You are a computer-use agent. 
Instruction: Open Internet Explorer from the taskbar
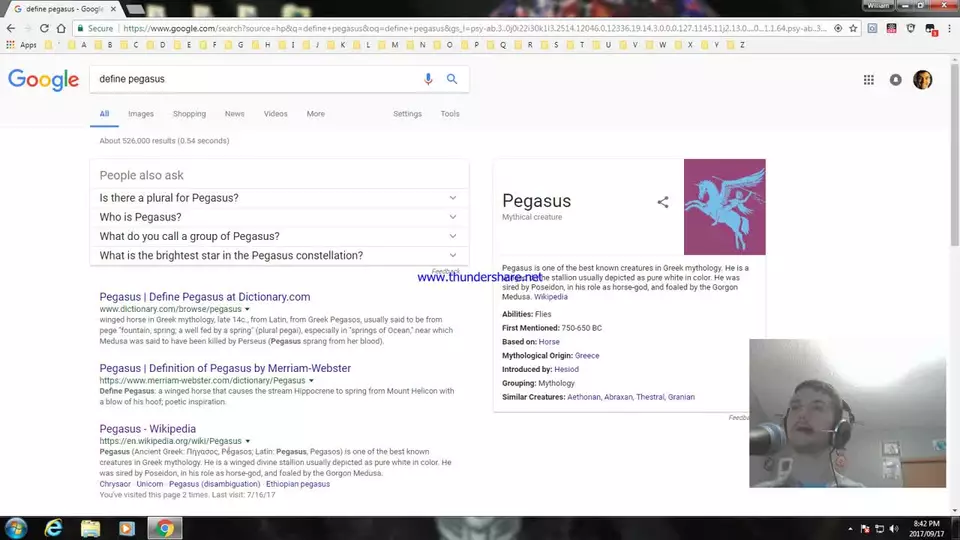pyautogui.click(x=53, y=528)
